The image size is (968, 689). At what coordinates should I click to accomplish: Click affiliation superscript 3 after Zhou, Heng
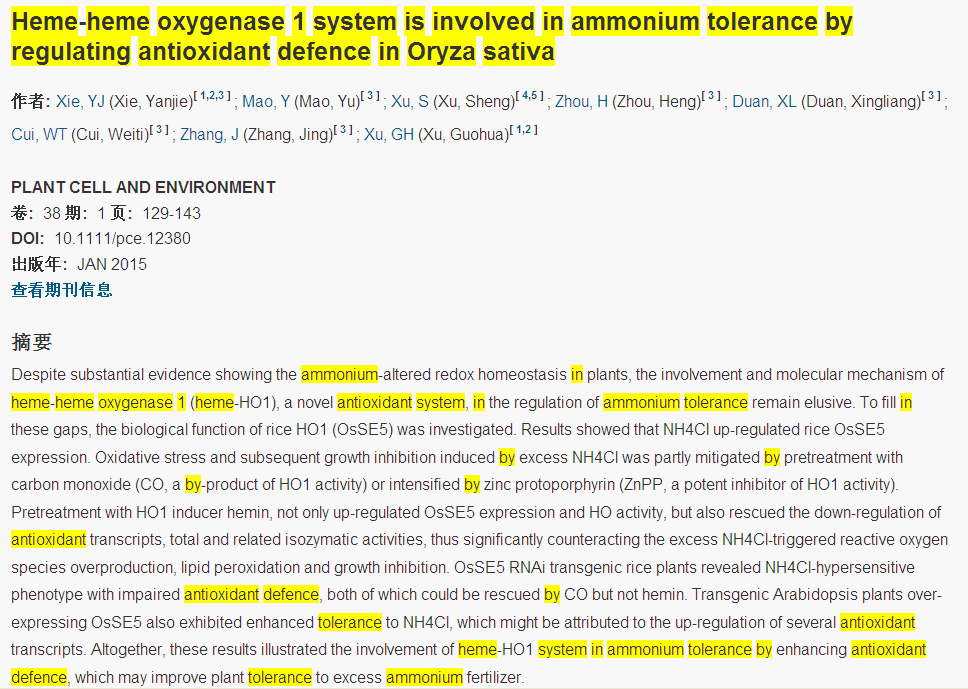[x=712, y=96]
